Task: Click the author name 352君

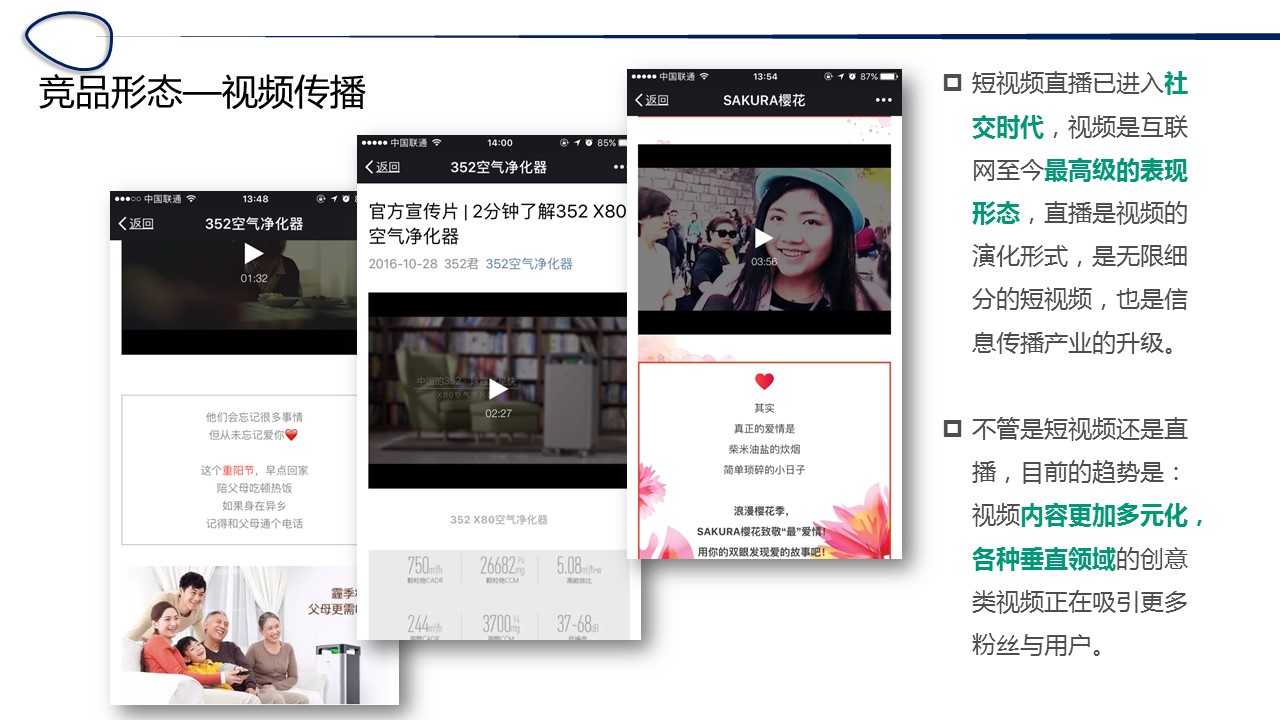Action: point(461,264)
